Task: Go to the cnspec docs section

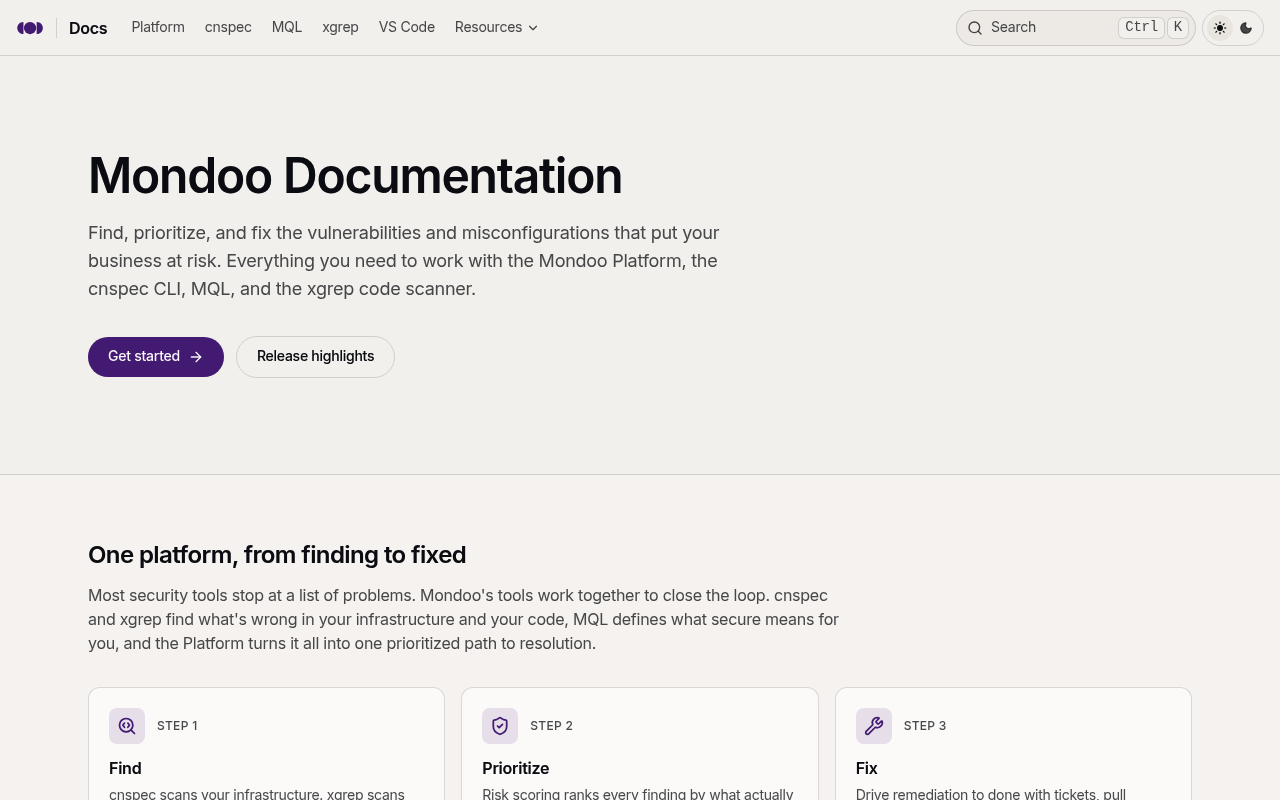Action: [x=228, y=27]
